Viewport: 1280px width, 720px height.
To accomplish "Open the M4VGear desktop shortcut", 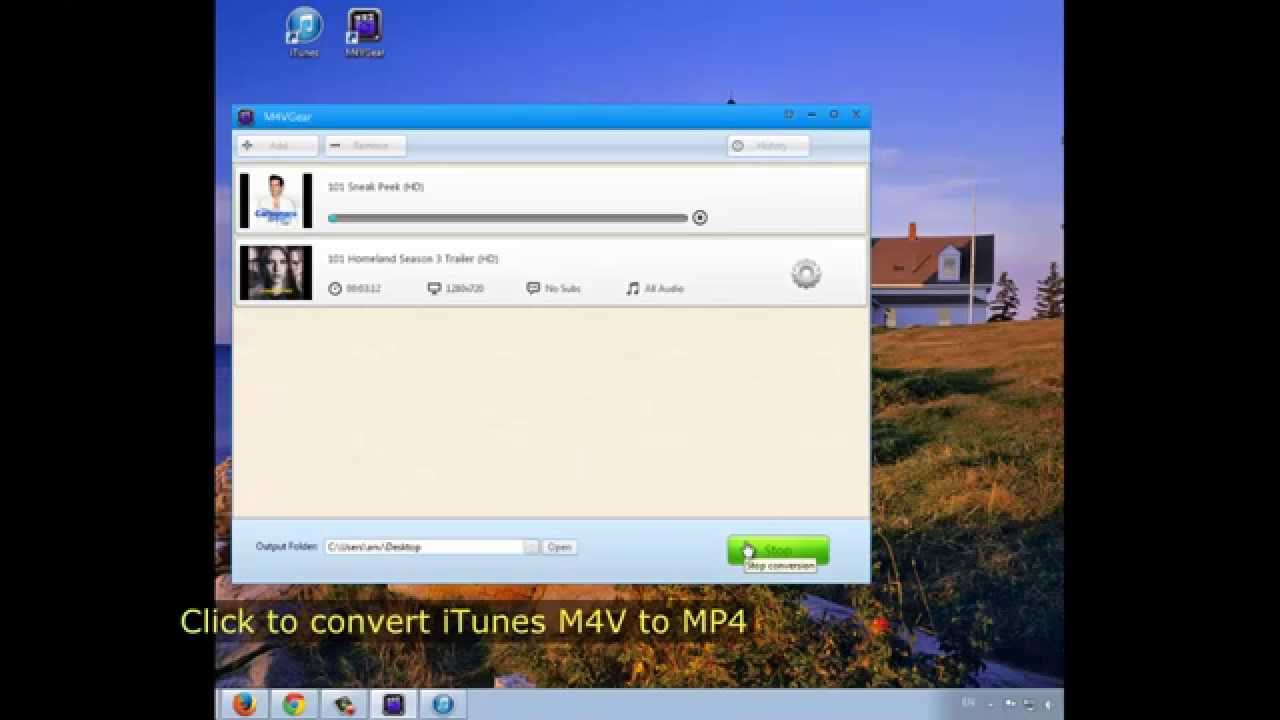I will 364,32.
